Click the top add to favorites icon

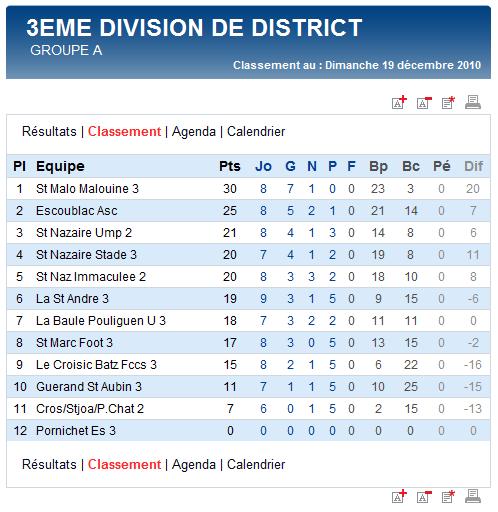click(x=448, y=103)
